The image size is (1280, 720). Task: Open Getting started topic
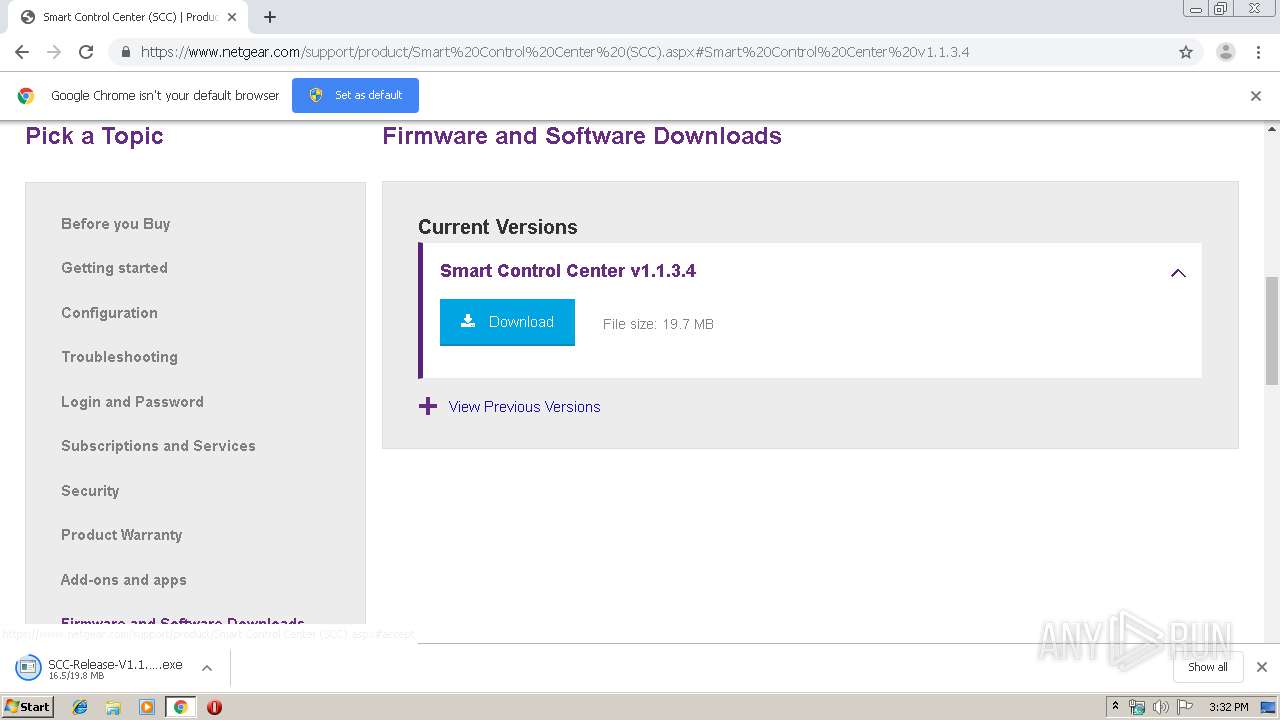tap(114, 268)
